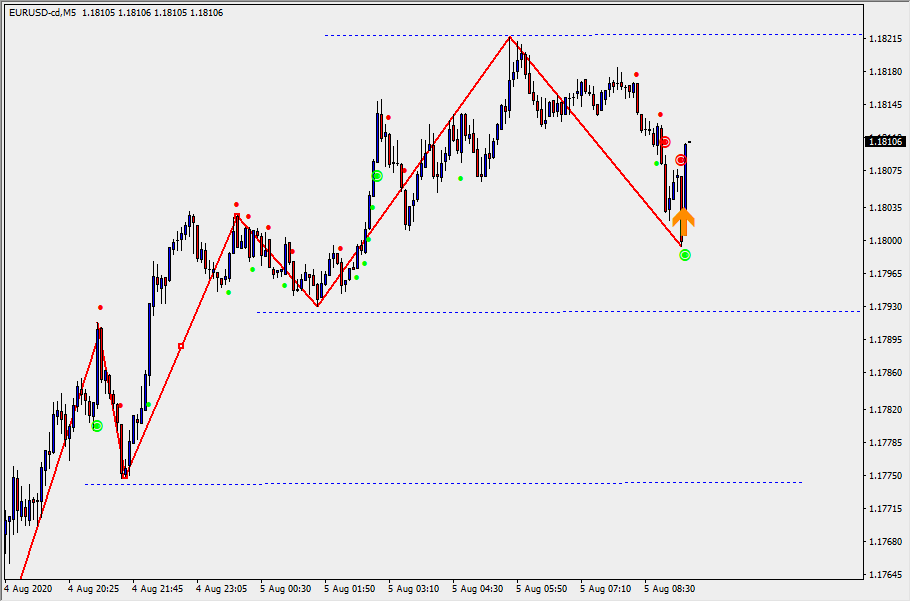911x602 pixels.
Task: Click the 5 Aug 08:30 time label
Action: [670, 589]
